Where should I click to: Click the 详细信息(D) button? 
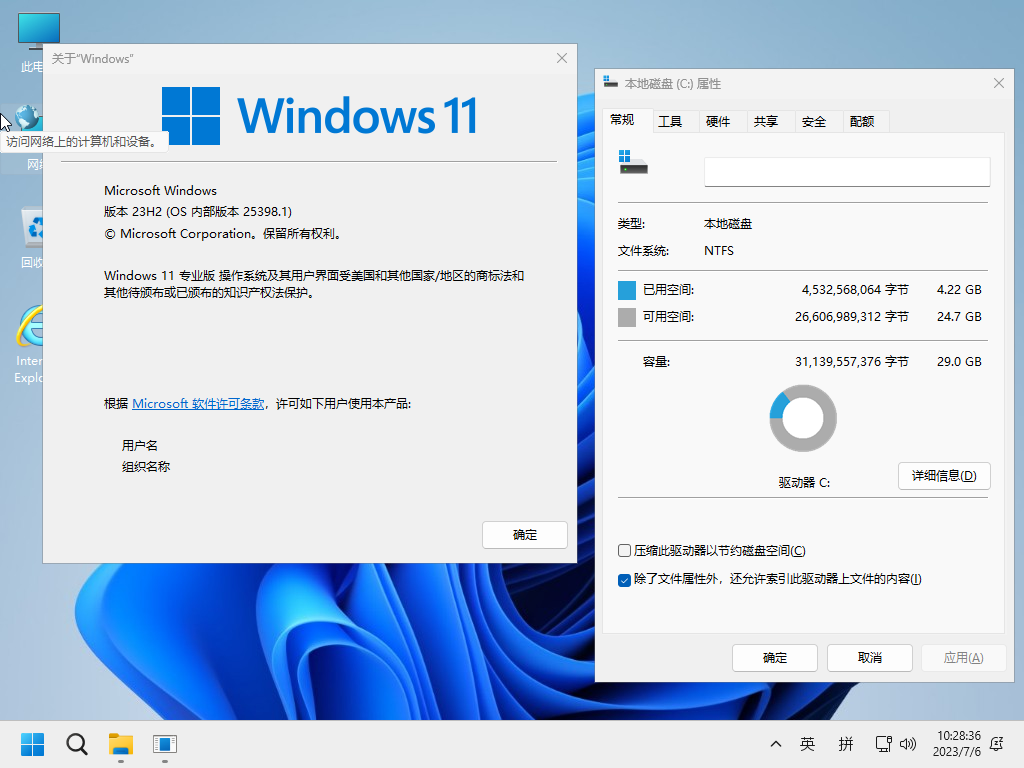(944, 475)
